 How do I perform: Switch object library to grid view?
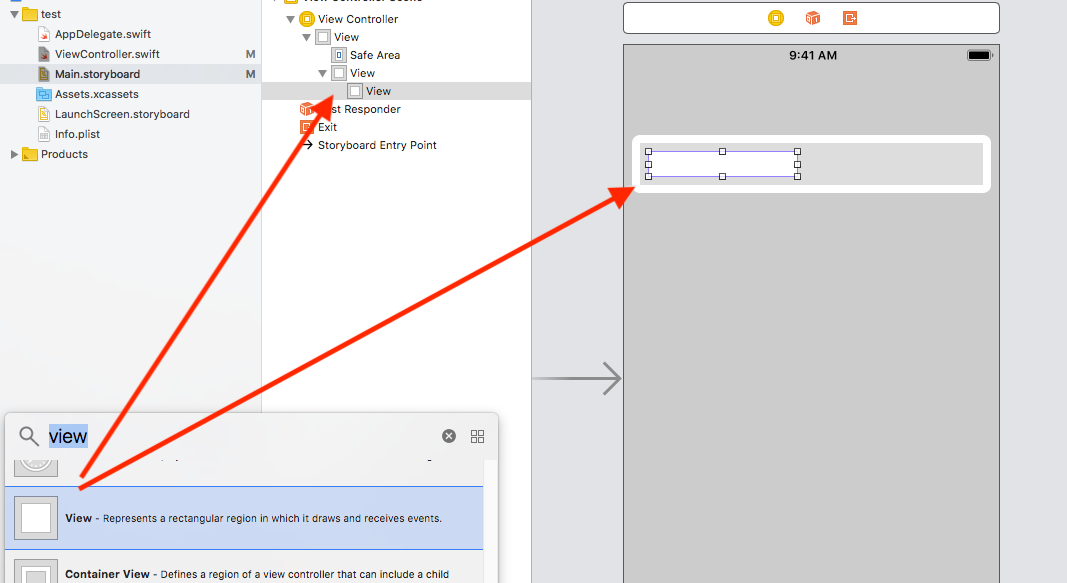click(478, 436)
